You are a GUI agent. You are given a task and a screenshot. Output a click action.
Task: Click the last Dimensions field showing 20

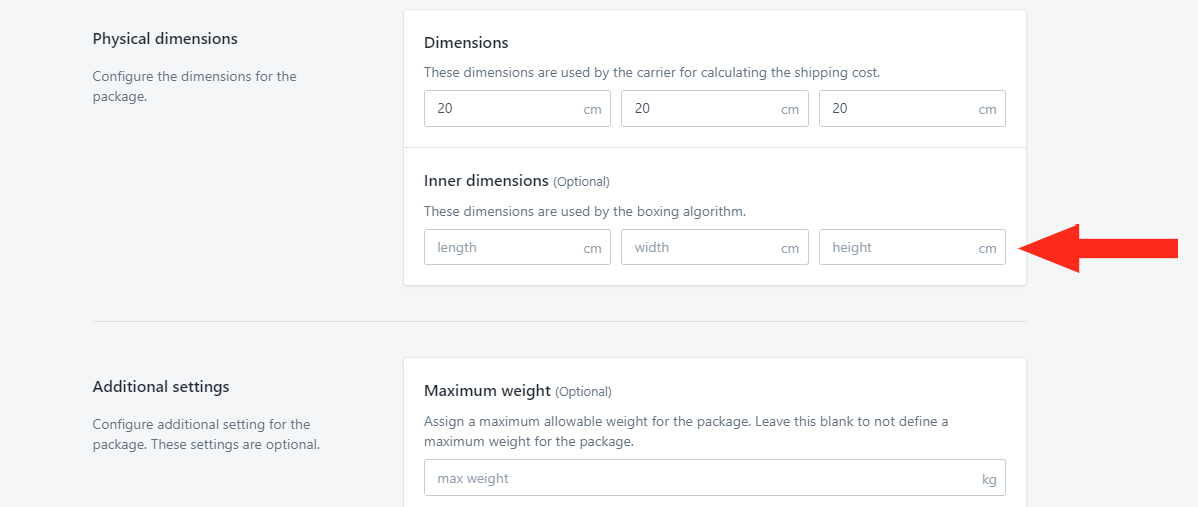912,108
